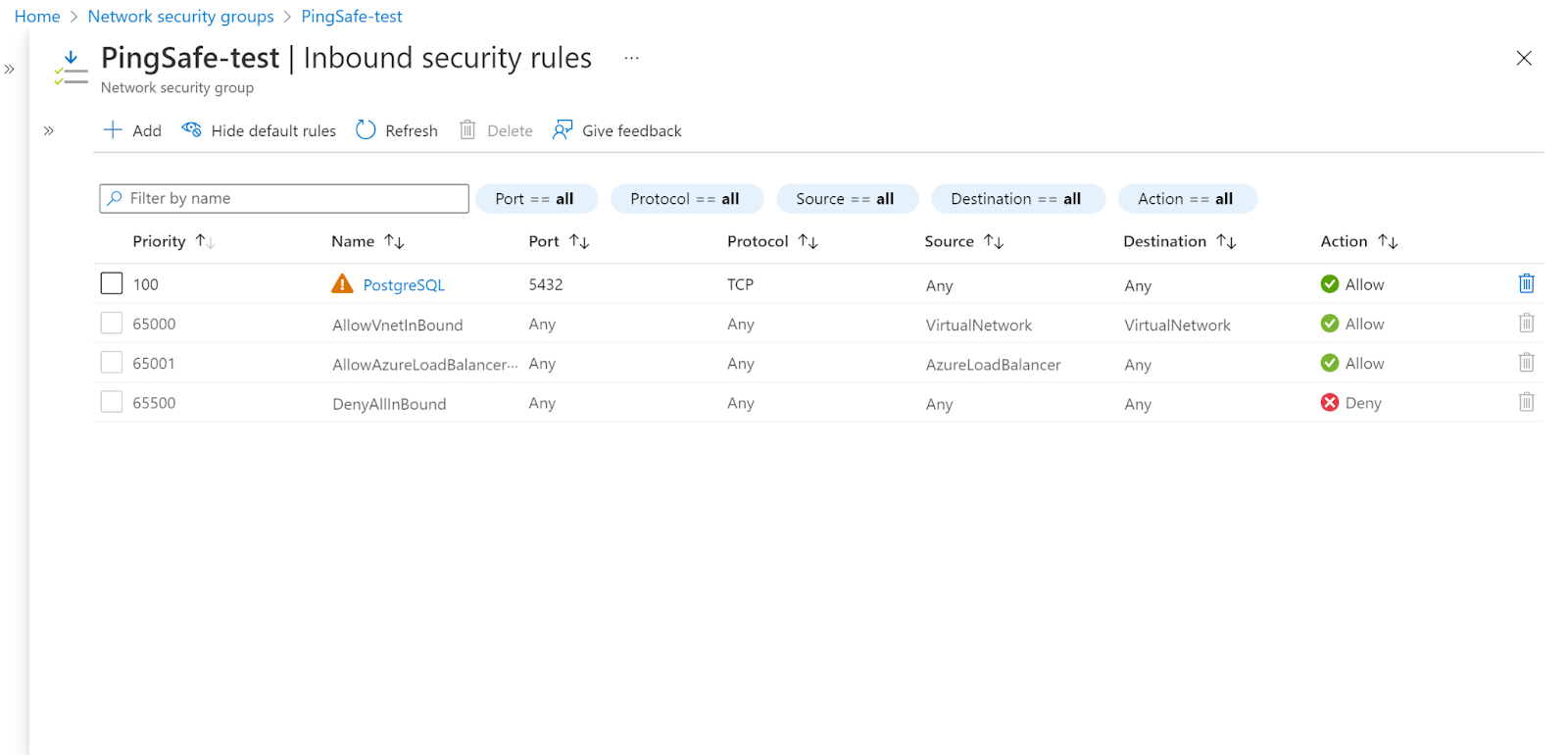Viewport: 1568px width, 755px height.
Task: Navigate to Home breadcrumb
Action: [x=37, y=17]
